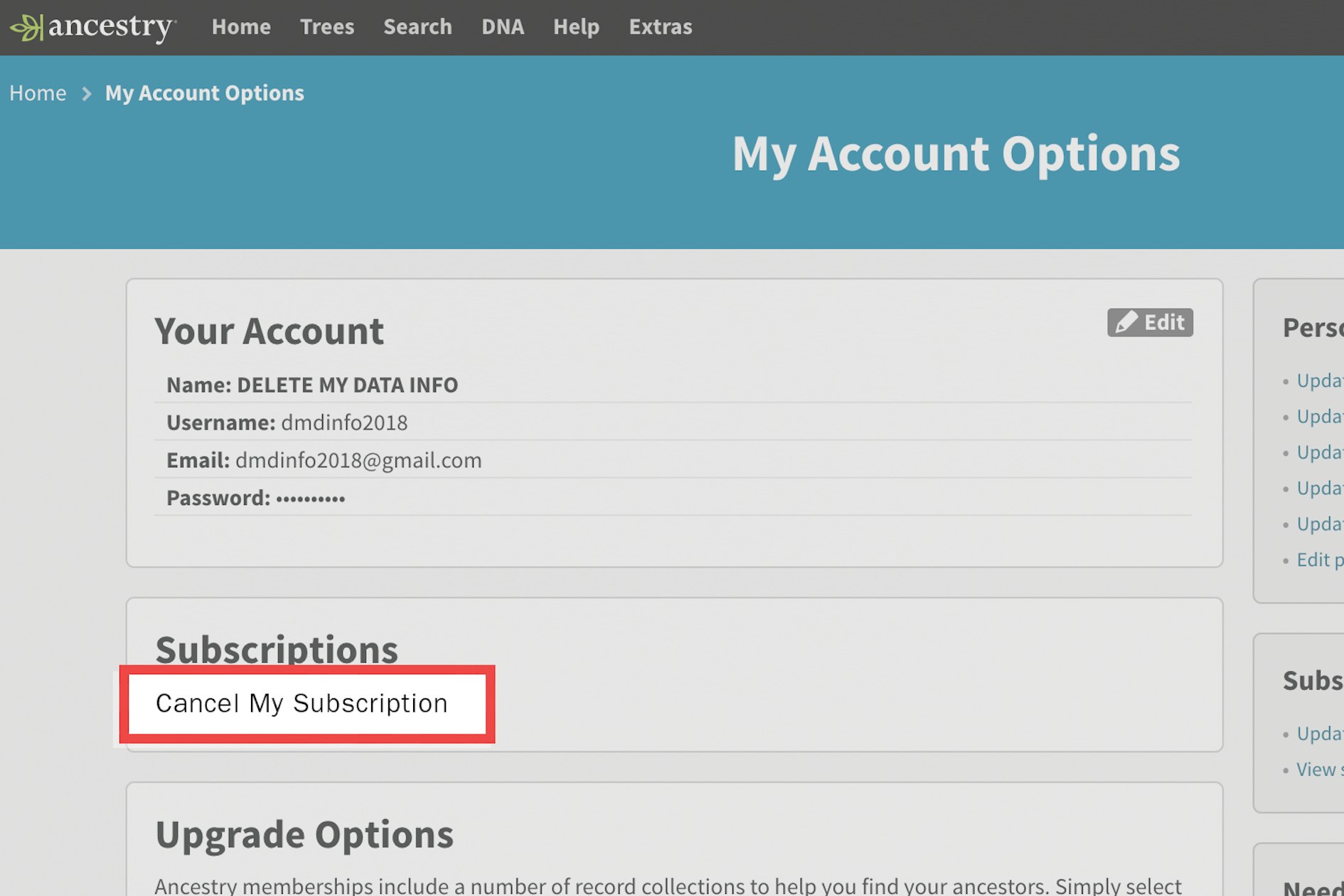
Task: Click the Subscriptions section heading
Action: click(277, 649)
